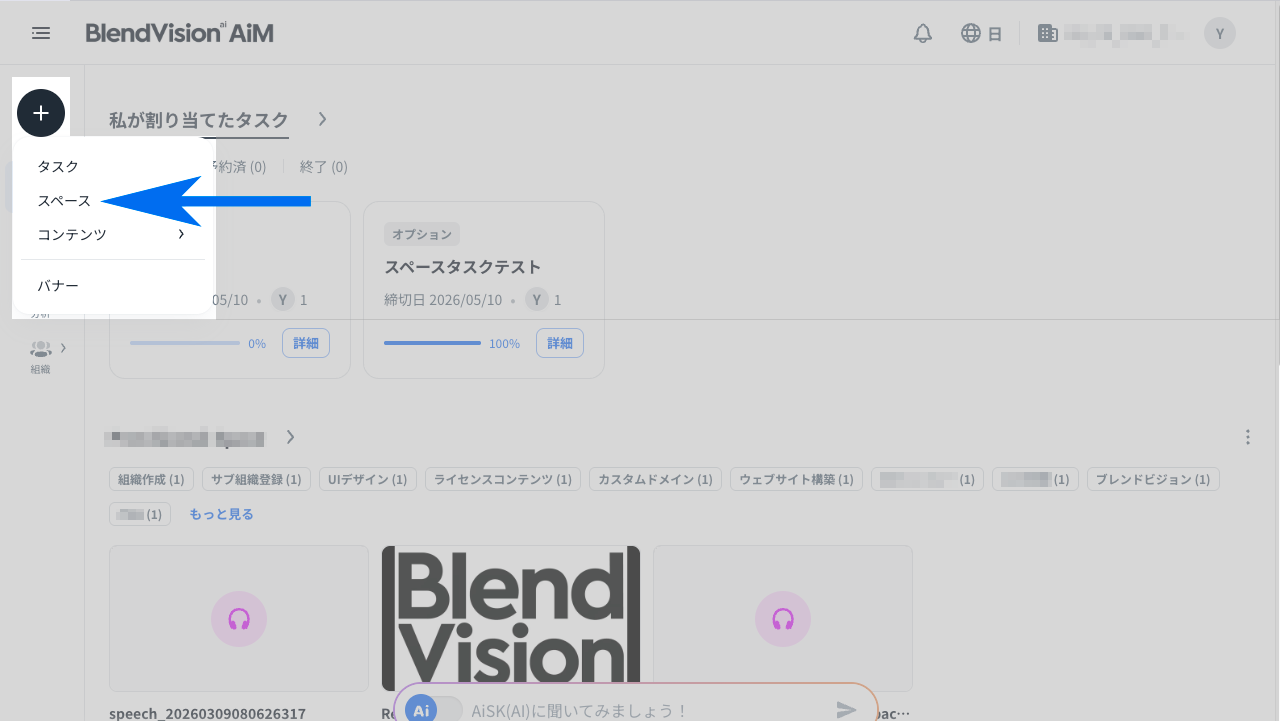Click the コンテンツ submenu chevron
This screenshot has height=721, width=1280.
(x=181, y=234)
